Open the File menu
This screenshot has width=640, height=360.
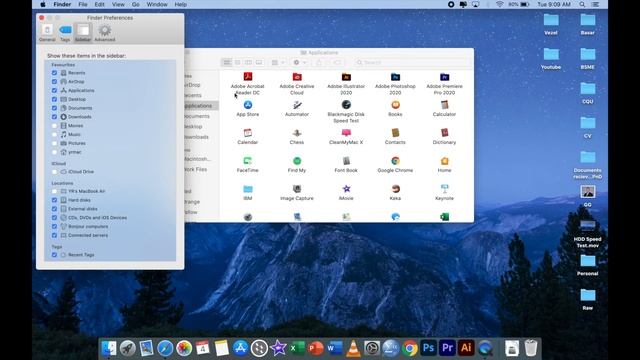(x=83, y=4)
